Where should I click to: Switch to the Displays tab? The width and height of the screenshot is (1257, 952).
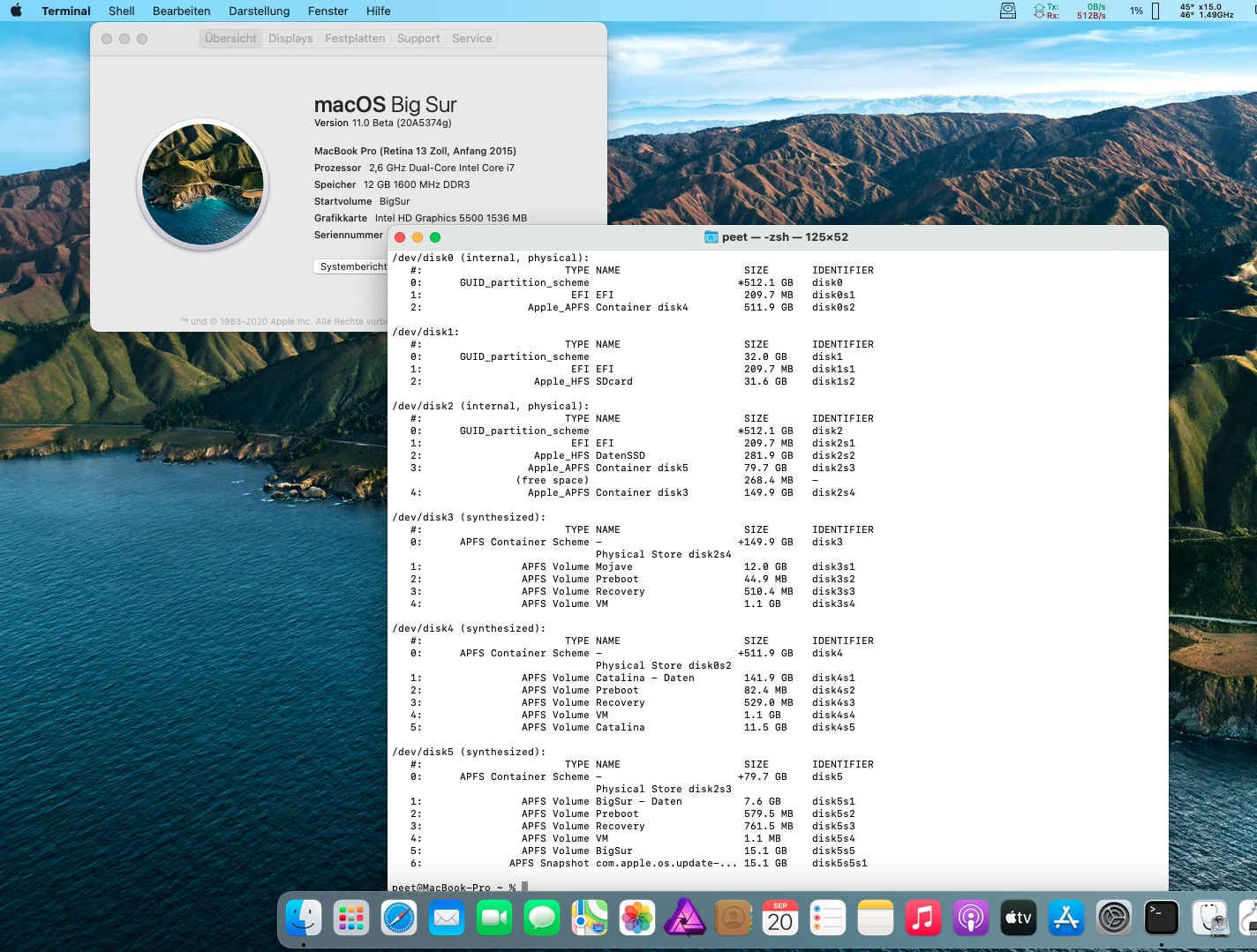(x=290, y=39)
